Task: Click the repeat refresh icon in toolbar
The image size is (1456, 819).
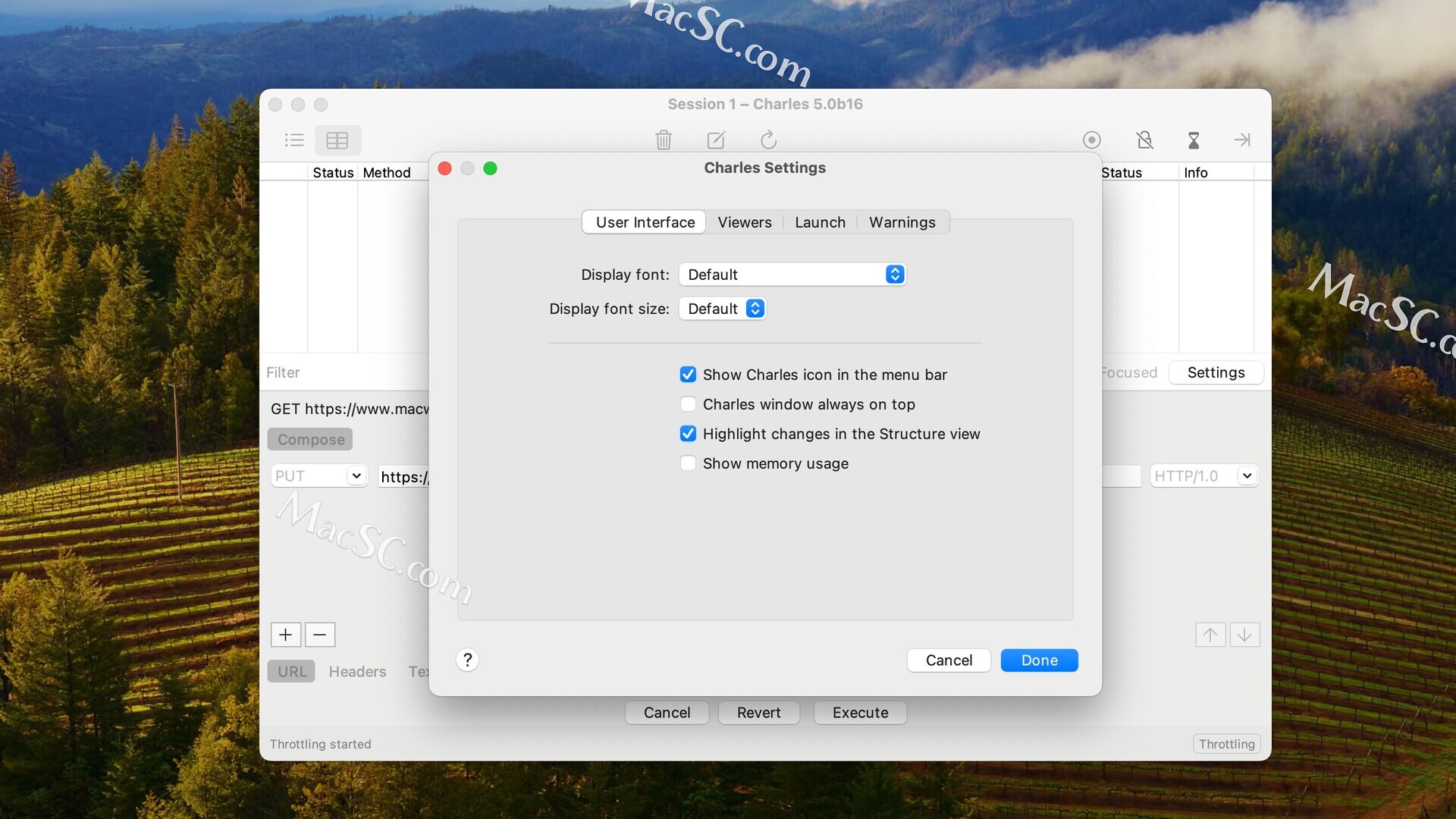Action: tap(768, 140)
